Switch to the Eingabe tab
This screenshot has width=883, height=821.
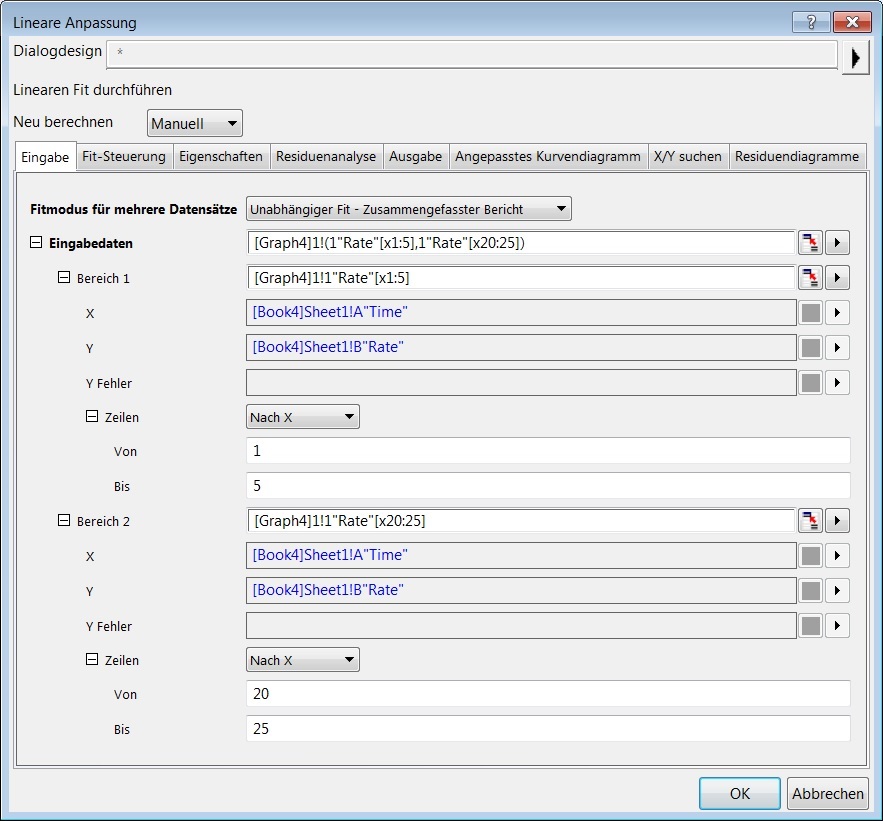pos(45,157)
